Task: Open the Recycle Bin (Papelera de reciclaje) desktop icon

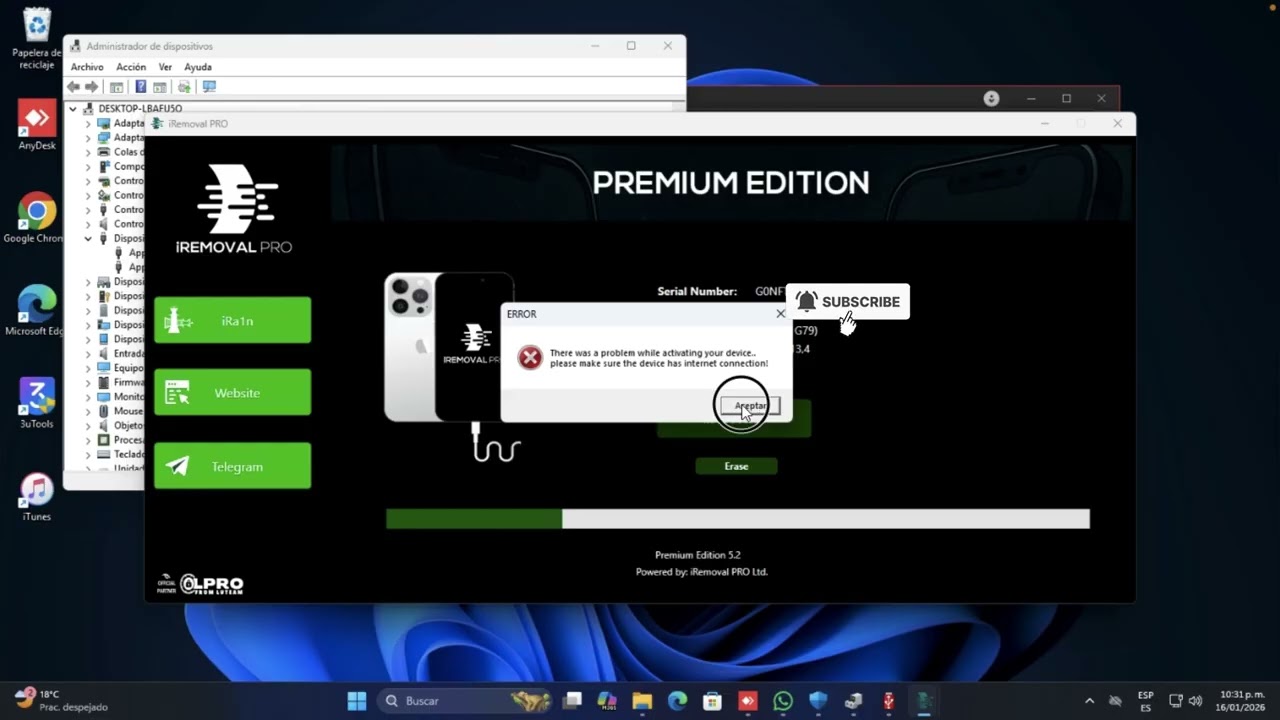Action: click(x=37, y=39)
